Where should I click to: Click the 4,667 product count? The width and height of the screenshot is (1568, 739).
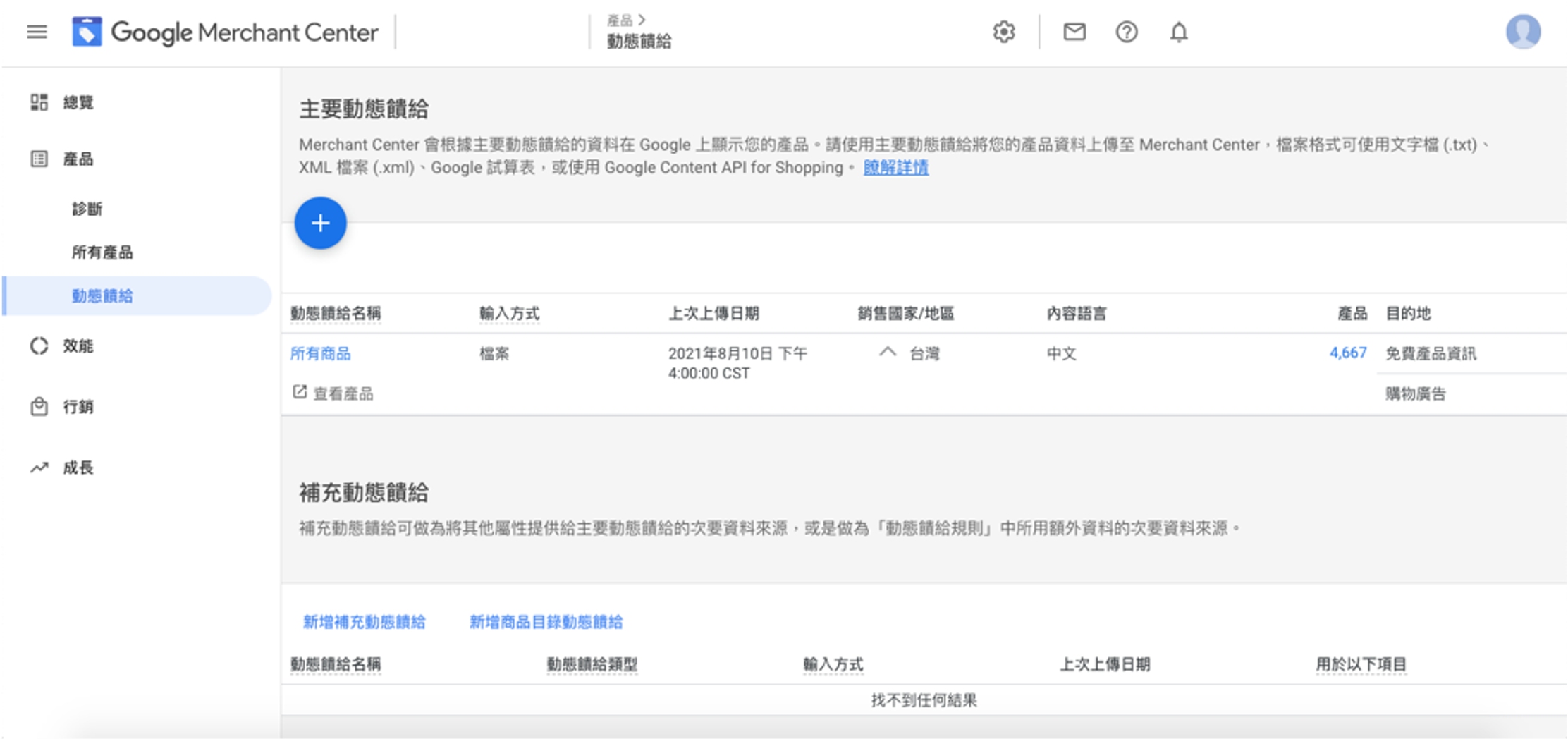tap(1347, 353)
